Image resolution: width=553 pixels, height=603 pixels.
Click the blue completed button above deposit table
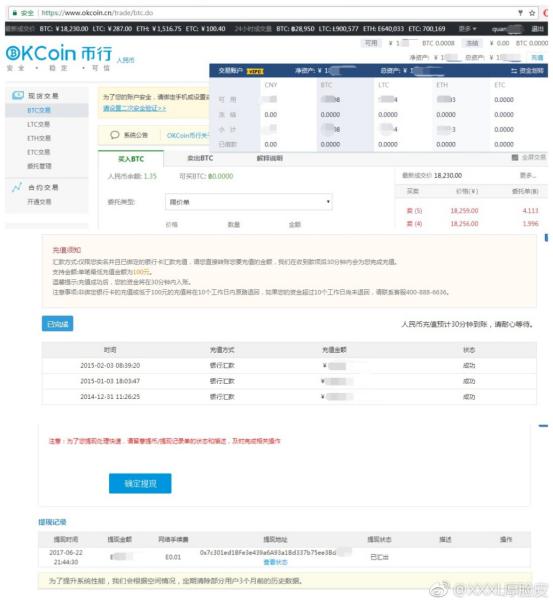pos(57,324)
